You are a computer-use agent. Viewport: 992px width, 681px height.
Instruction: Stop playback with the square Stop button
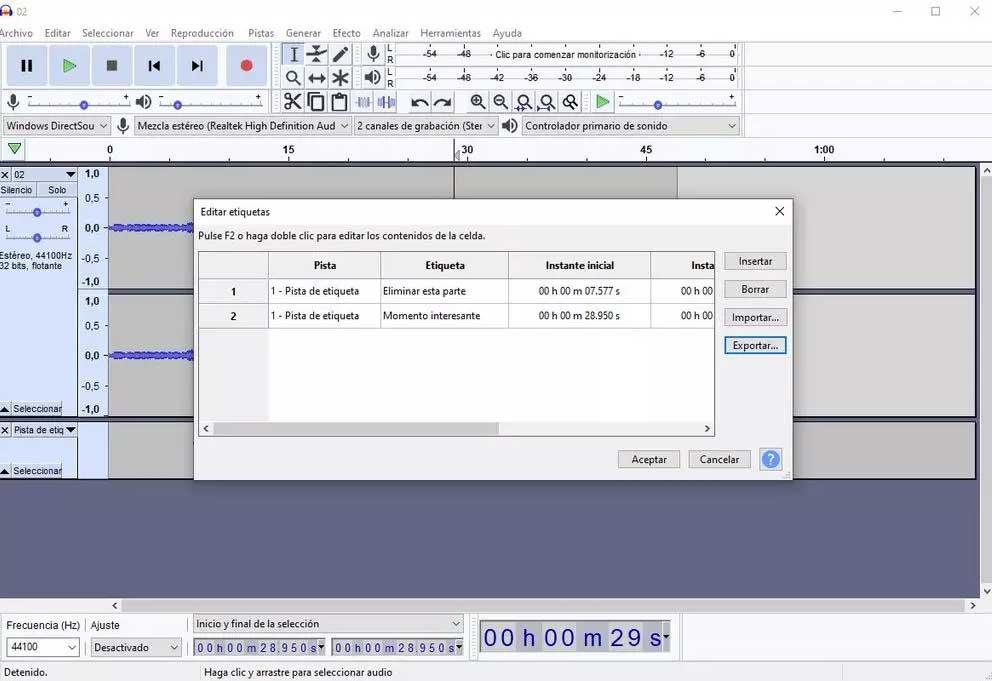112,66
